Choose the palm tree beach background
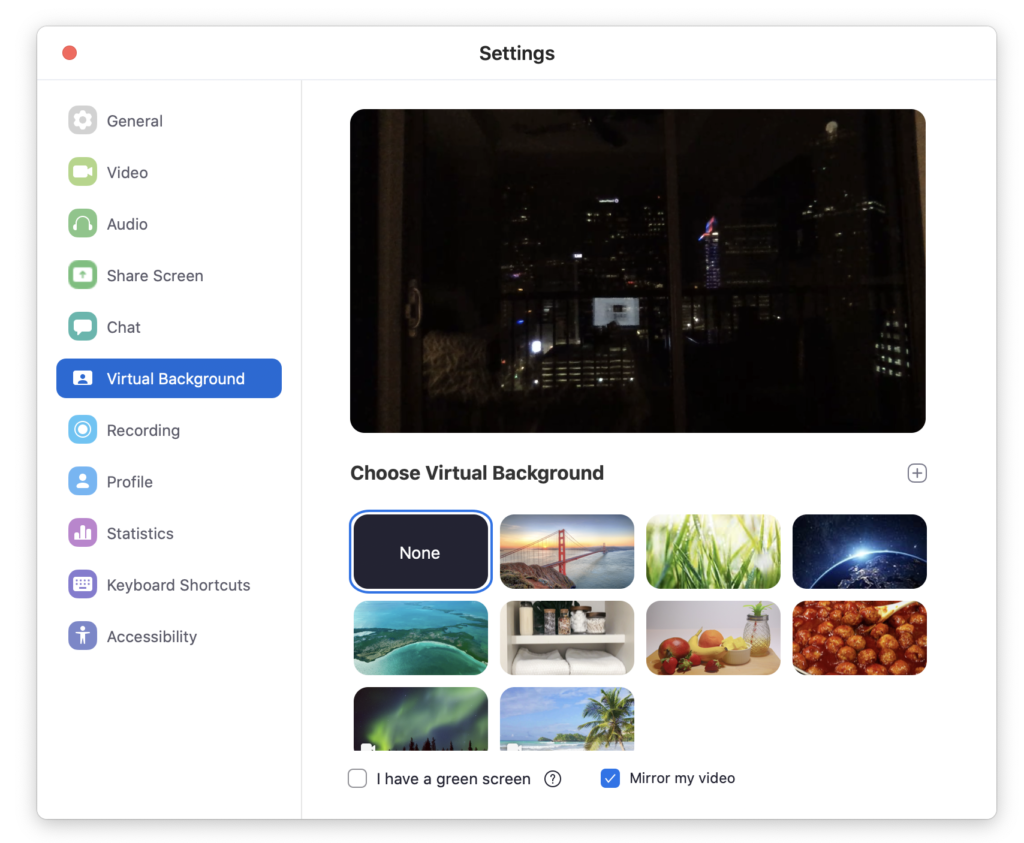Screen dimensions: 1024x843 567,719
